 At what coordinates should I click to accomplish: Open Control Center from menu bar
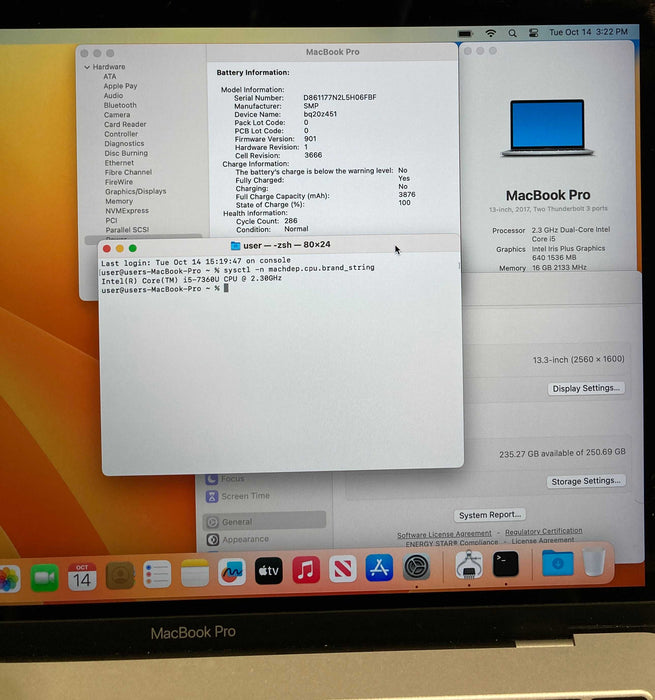533,33
